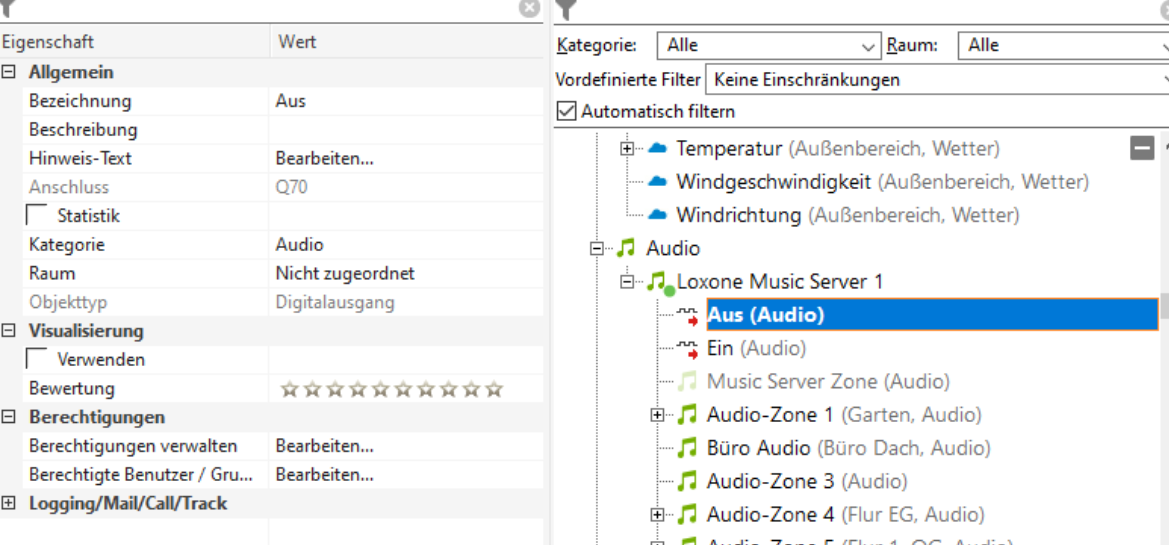The image size is (1169, 545).
Task: Click Bearbeiten... next to Hinweis-Text
Action: click(x=325, y=158)
